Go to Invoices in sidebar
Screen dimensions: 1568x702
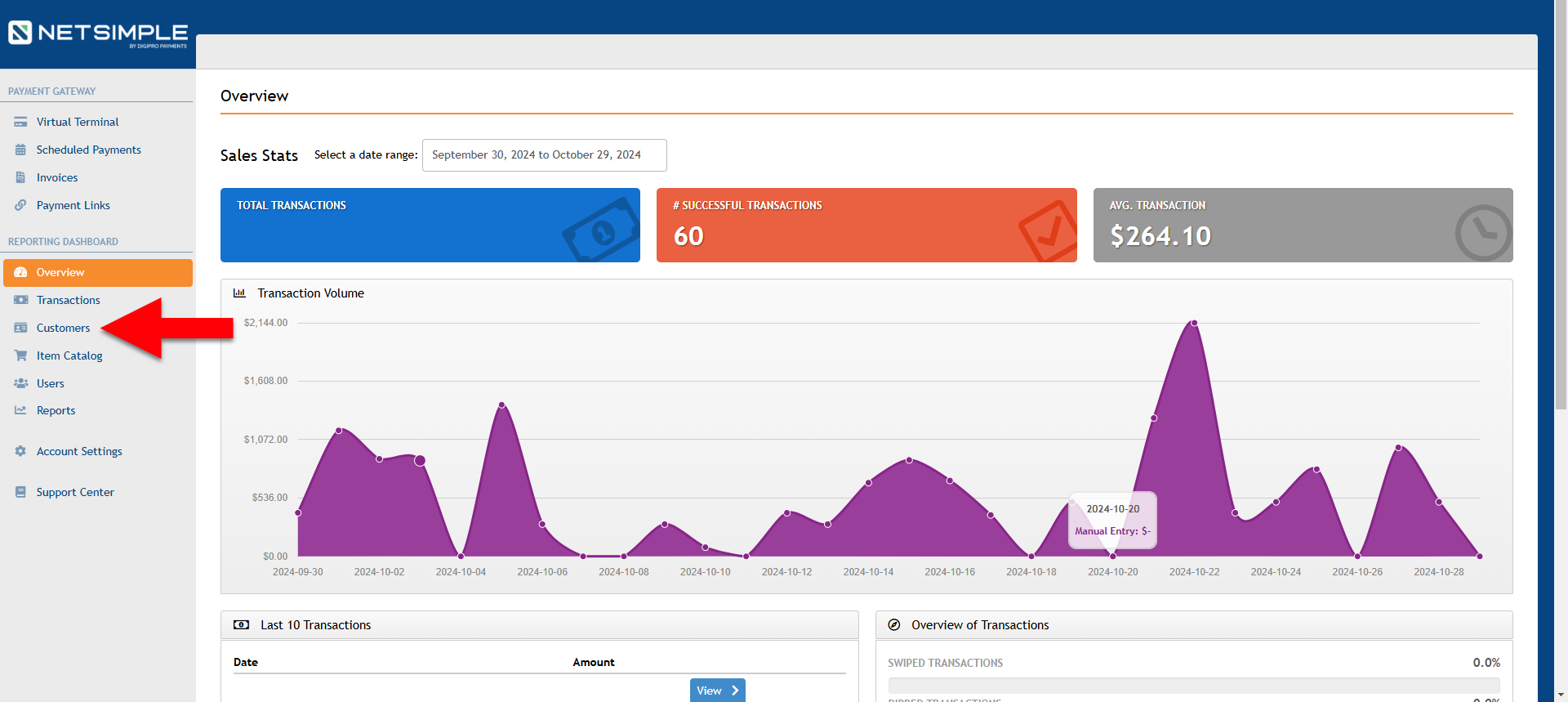tap(57, 177)
